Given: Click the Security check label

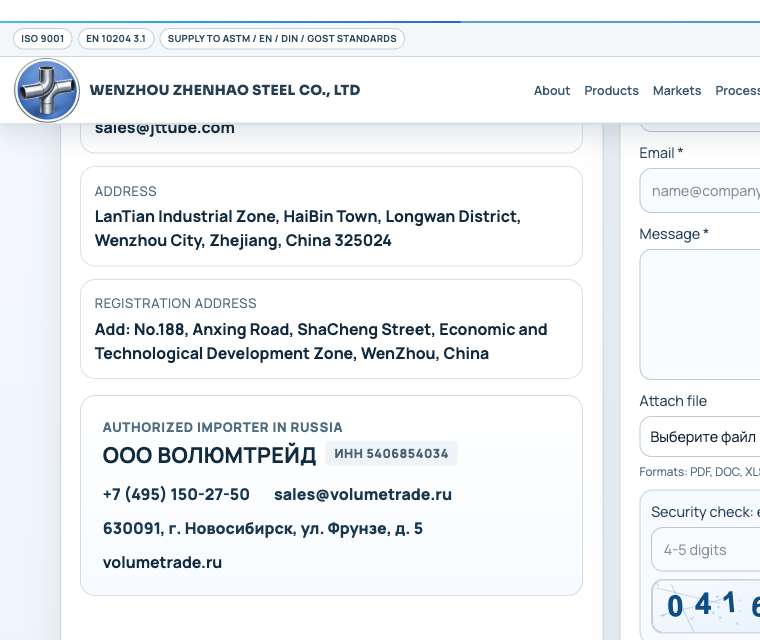Looking at the screenshot, I should [705, 512].
